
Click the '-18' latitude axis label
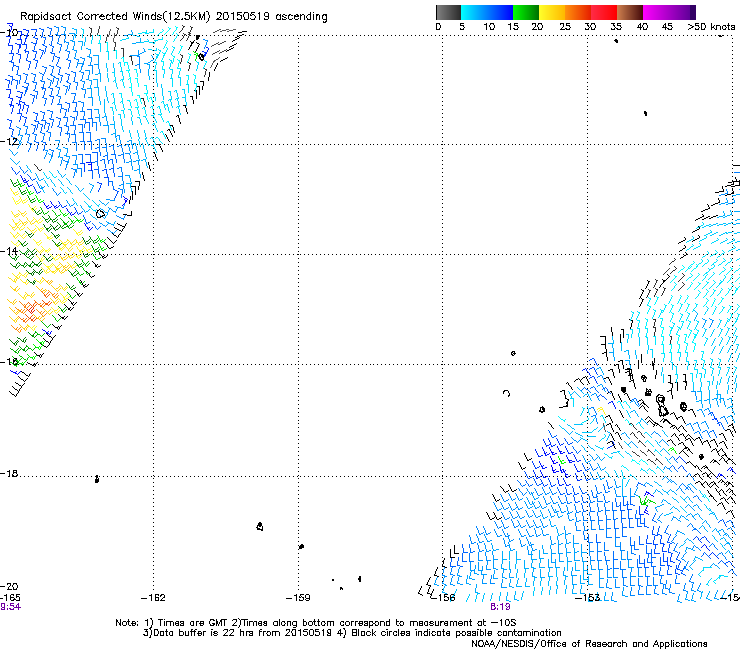9,473
